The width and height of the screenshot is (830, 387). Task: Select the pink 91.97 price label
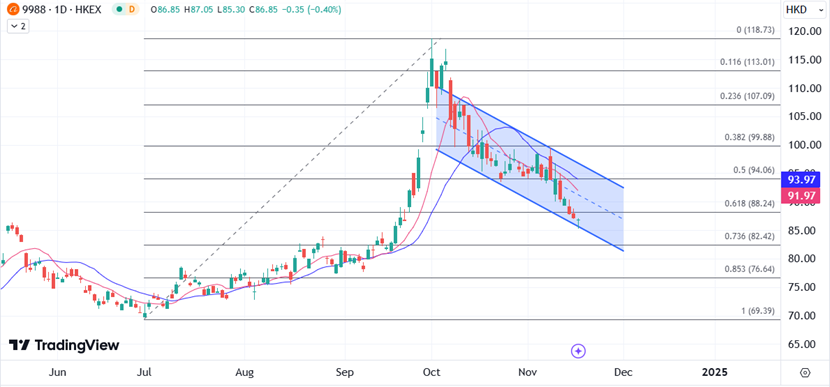pyautogui.click(x=801, y=195)
